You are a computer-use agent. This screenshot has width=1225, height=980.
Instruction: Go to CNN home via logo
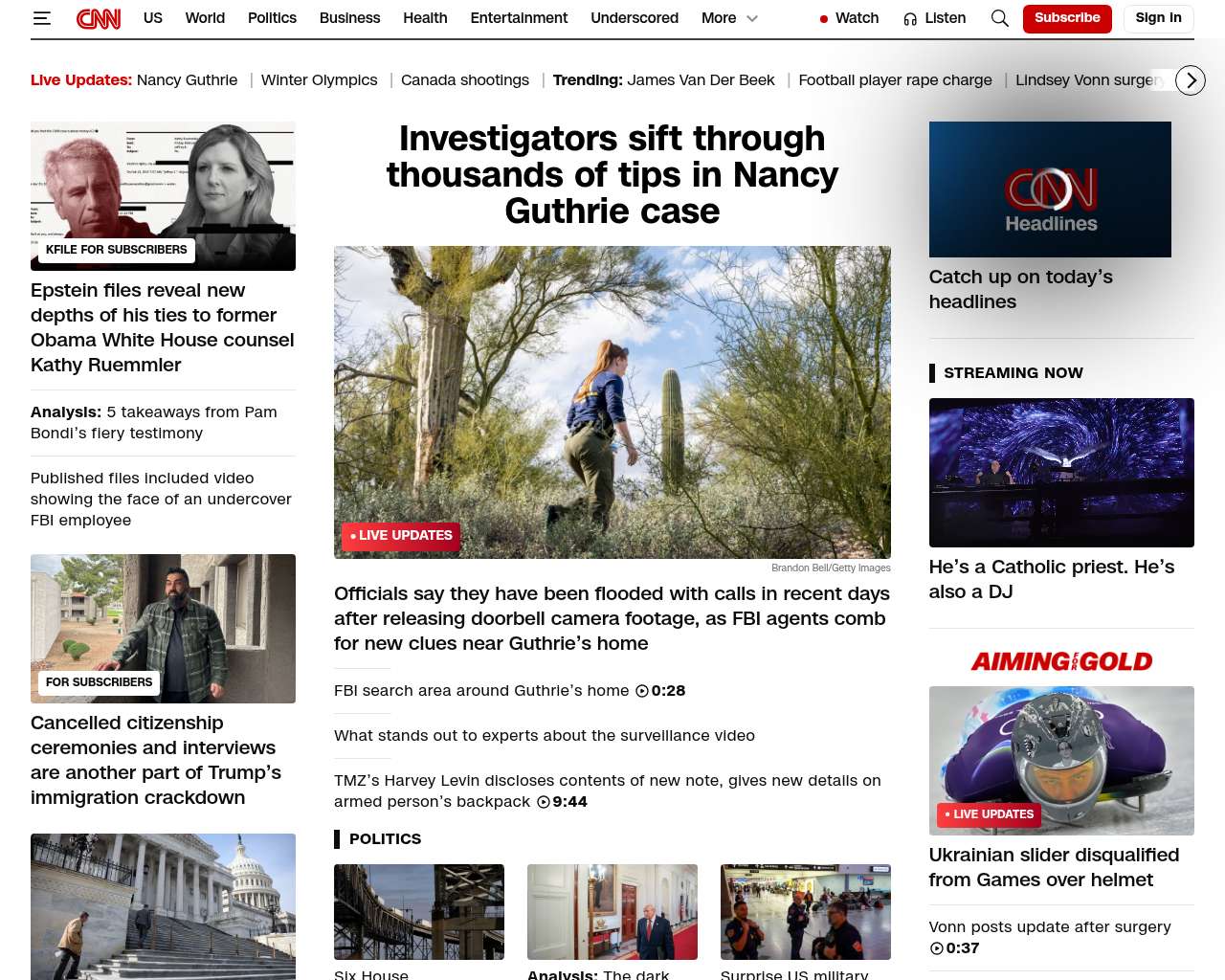point(99,18)
